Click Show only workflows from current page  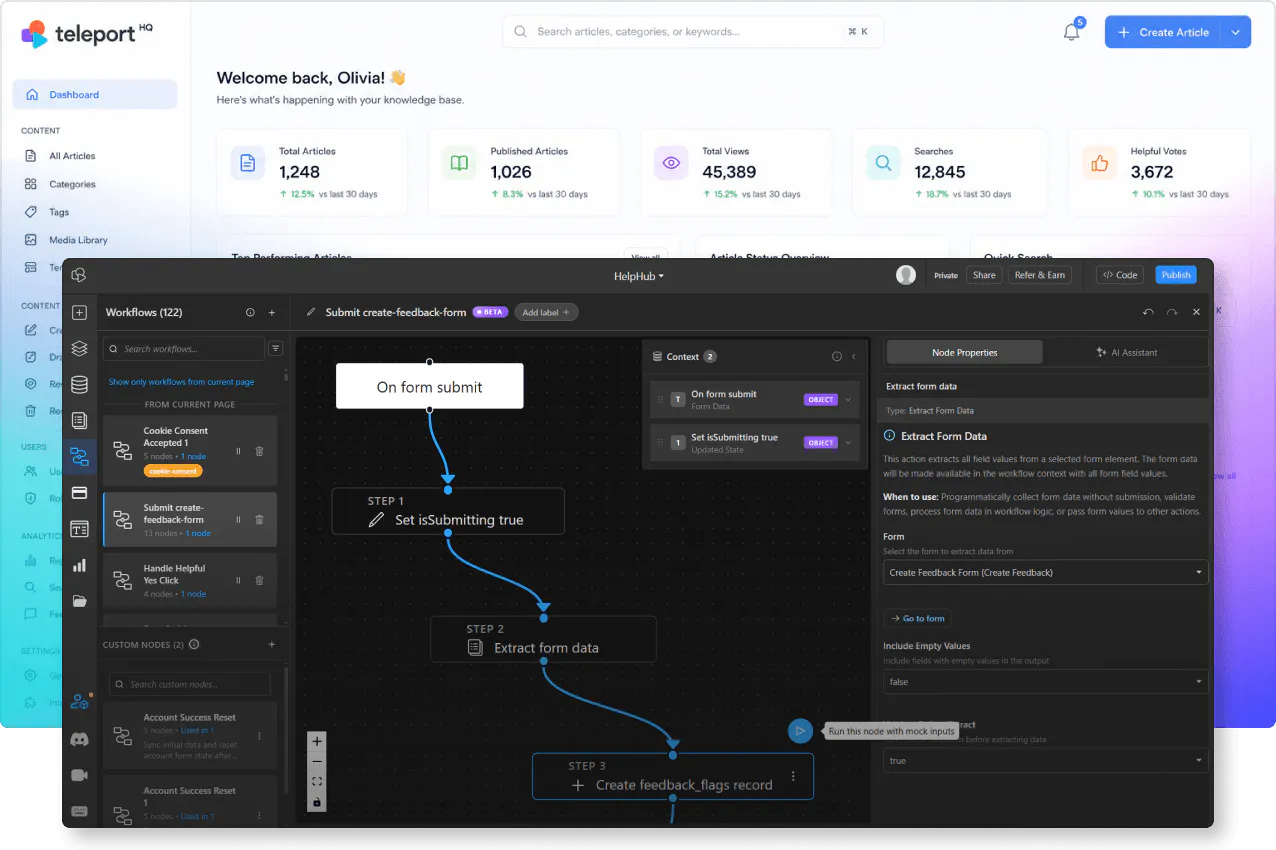point(181,382)
